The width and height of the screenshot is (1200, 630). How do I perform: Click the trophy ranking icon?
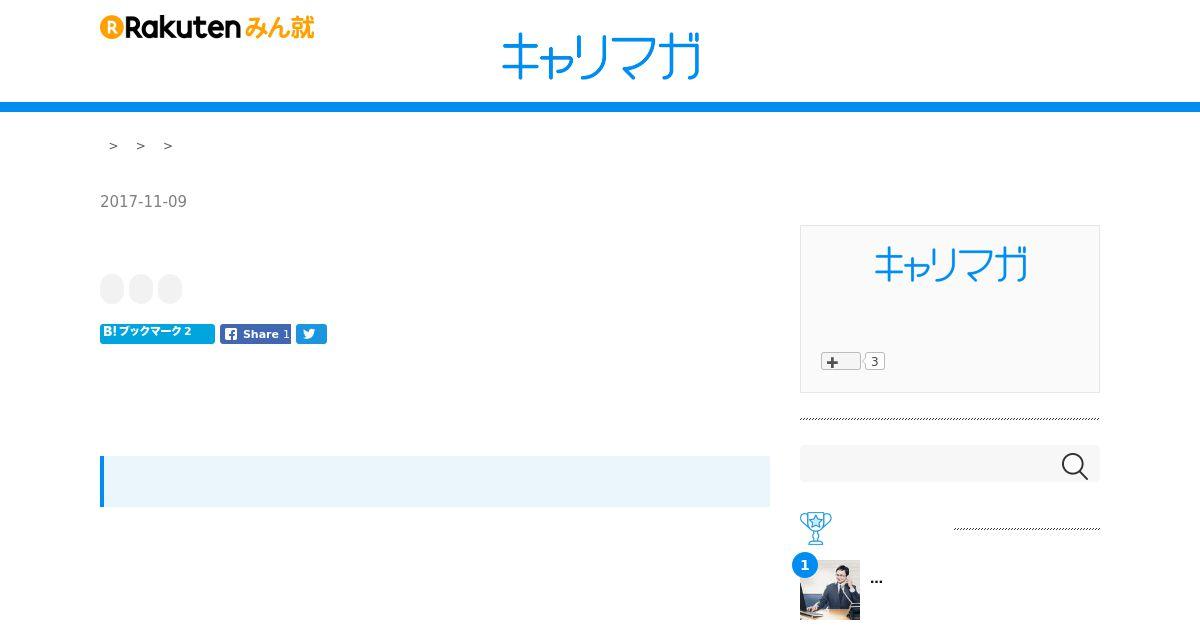816,528
